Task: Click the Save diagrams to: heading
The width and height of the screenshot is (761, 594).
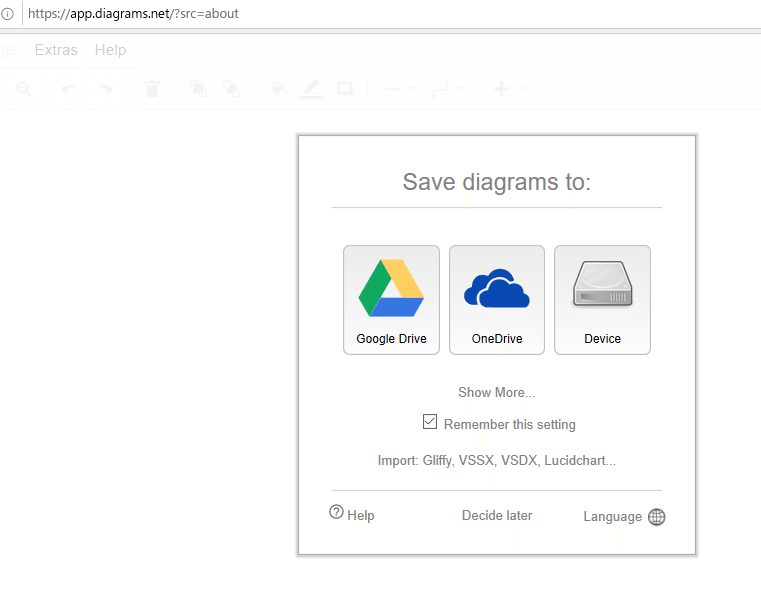Action: pyautogui.click(x=496, y=182)
